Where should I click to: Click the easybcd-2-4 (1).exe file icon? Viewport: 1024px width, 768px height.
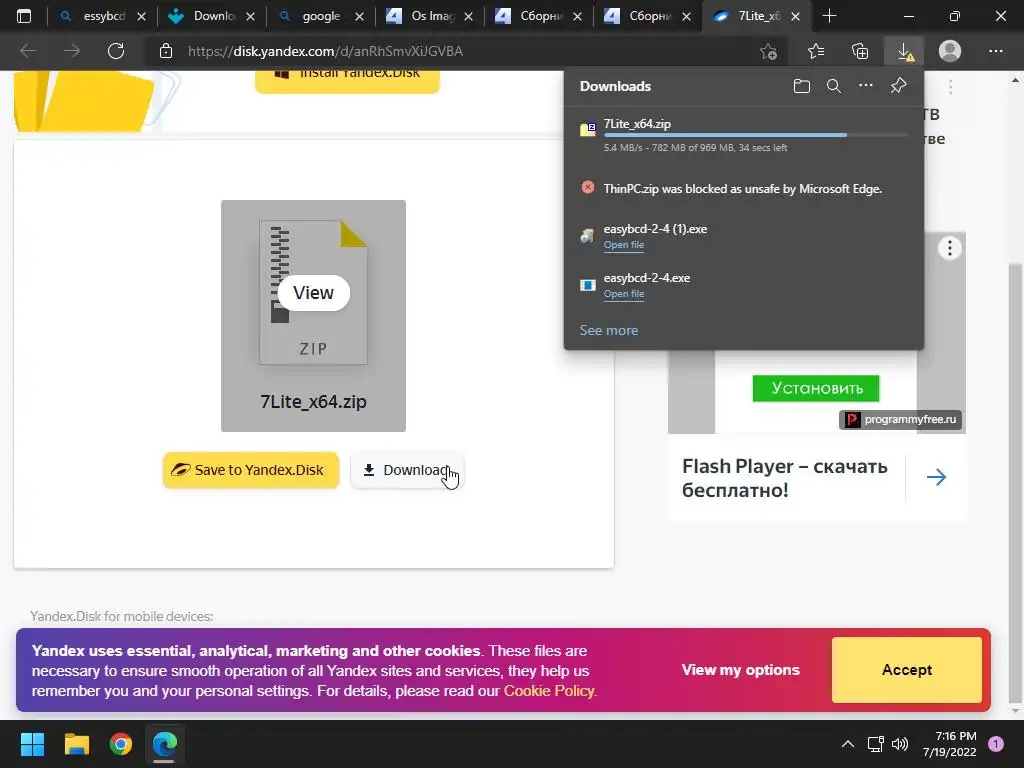[x=588, y=236]
